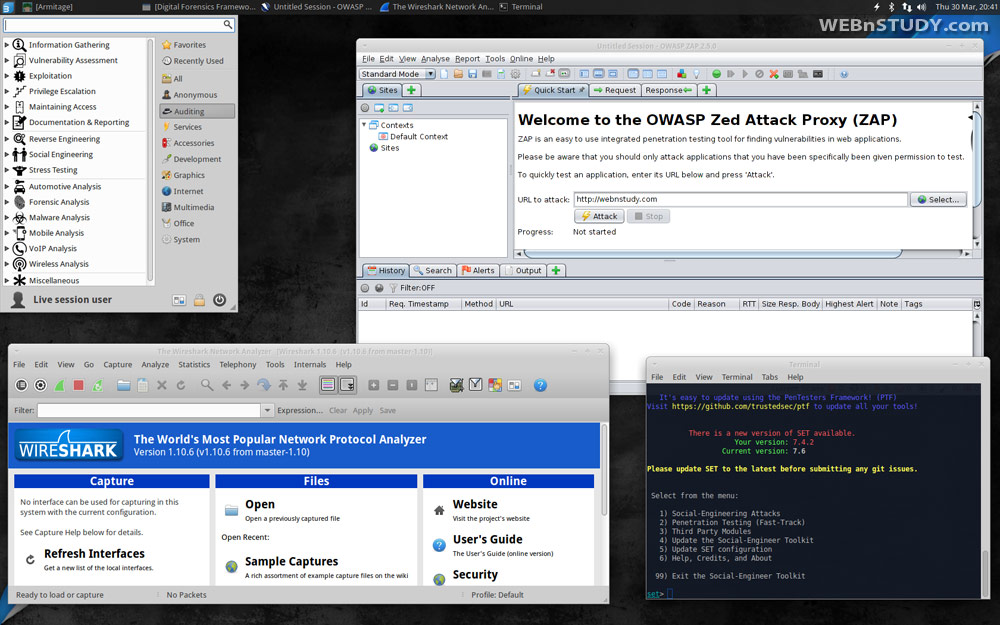Click the settings icon beside the padlock in menu
The width and height of the screenshot is (1000, 625).
point(179,300)
